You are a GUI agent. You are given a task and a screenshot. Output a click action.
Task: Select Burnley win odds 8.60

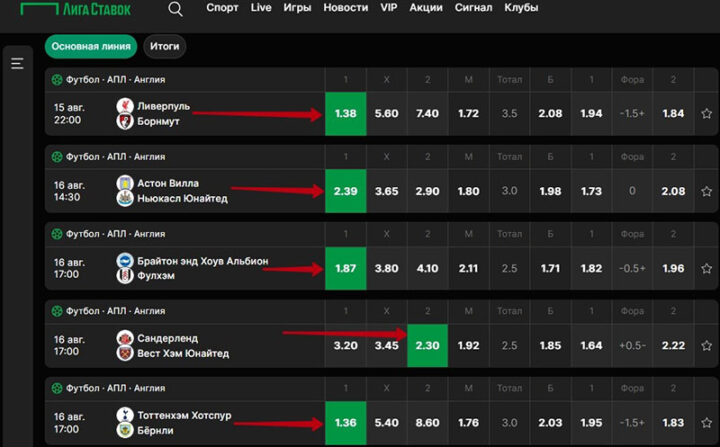coord(428,423)
